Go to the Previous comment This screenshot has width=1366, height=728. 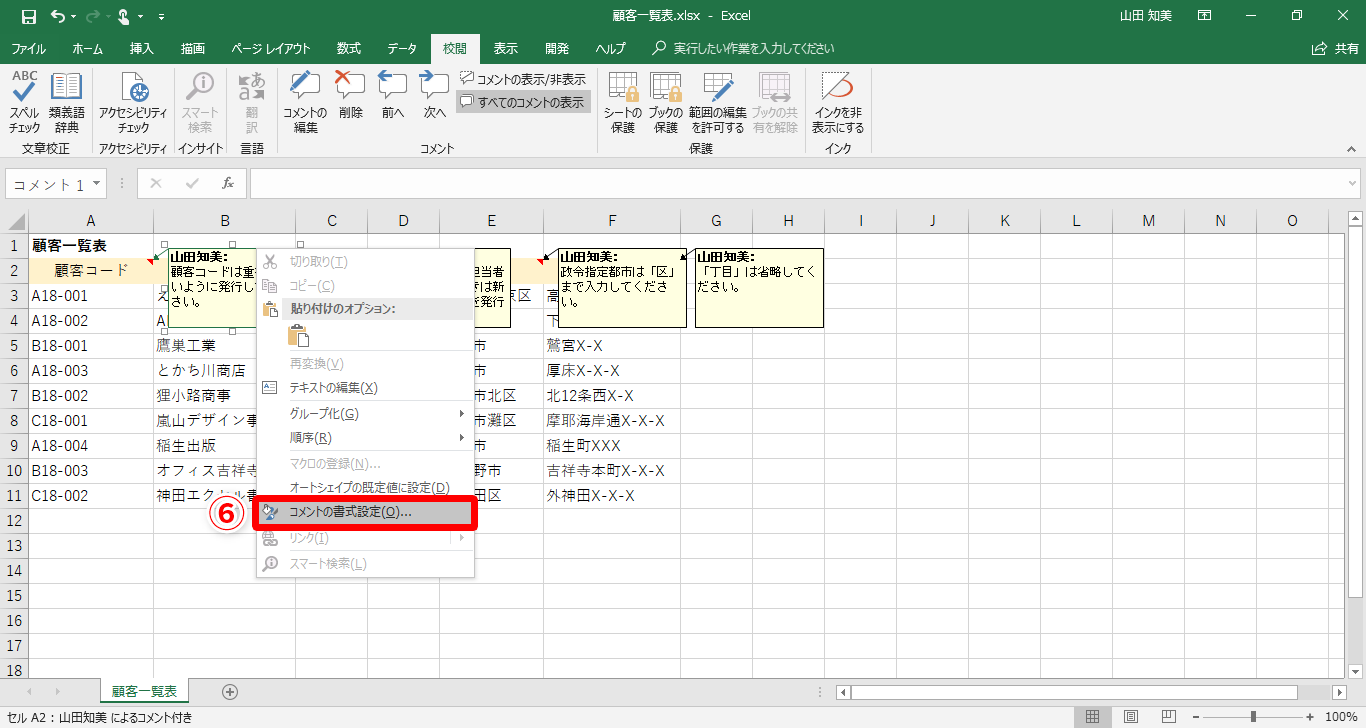click(392, 96)
